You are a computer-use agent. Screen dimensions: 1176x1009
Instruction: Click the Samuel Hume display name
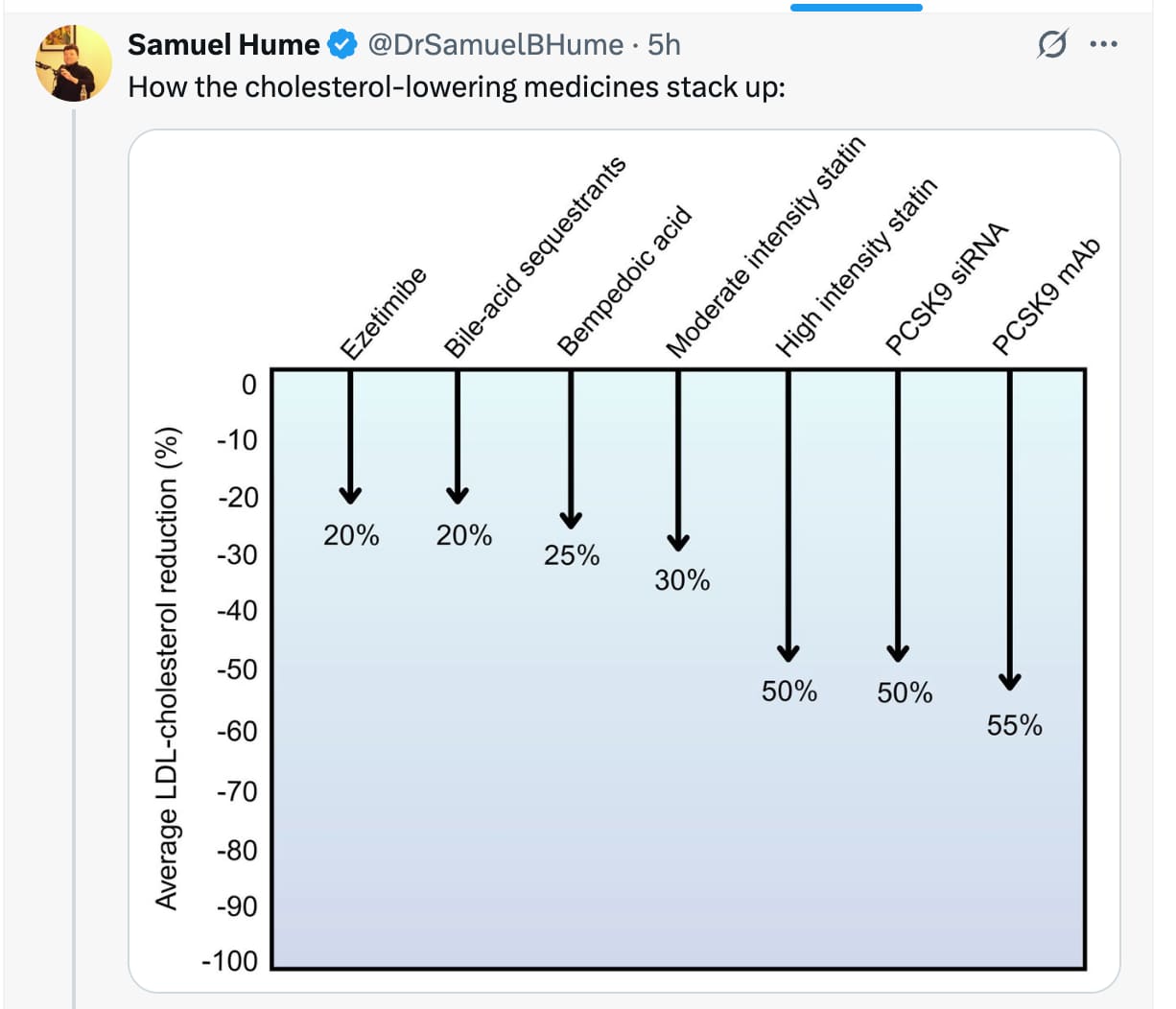click(x=223, y=44)
